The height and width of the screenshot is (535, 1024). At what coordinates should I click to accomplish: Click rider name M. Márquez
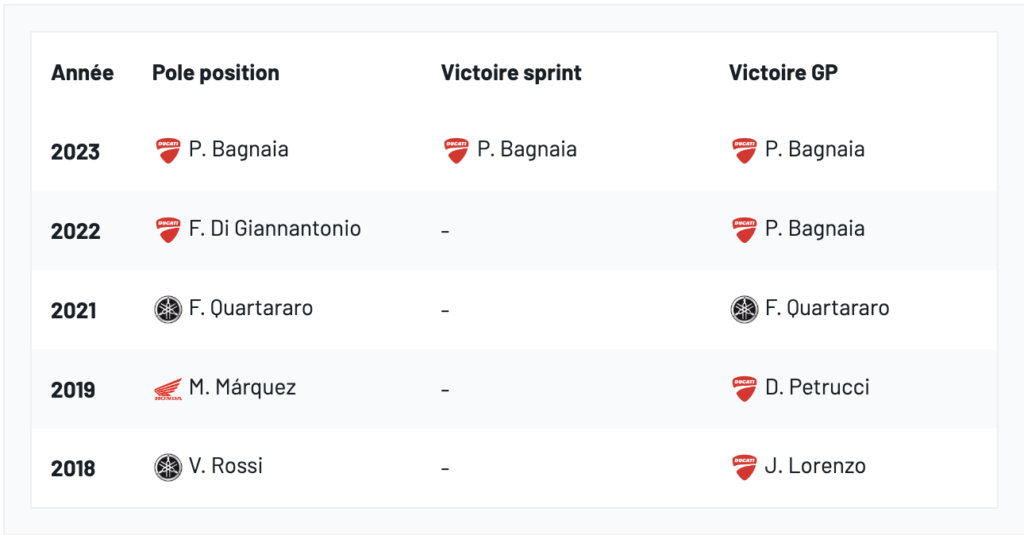242,387
